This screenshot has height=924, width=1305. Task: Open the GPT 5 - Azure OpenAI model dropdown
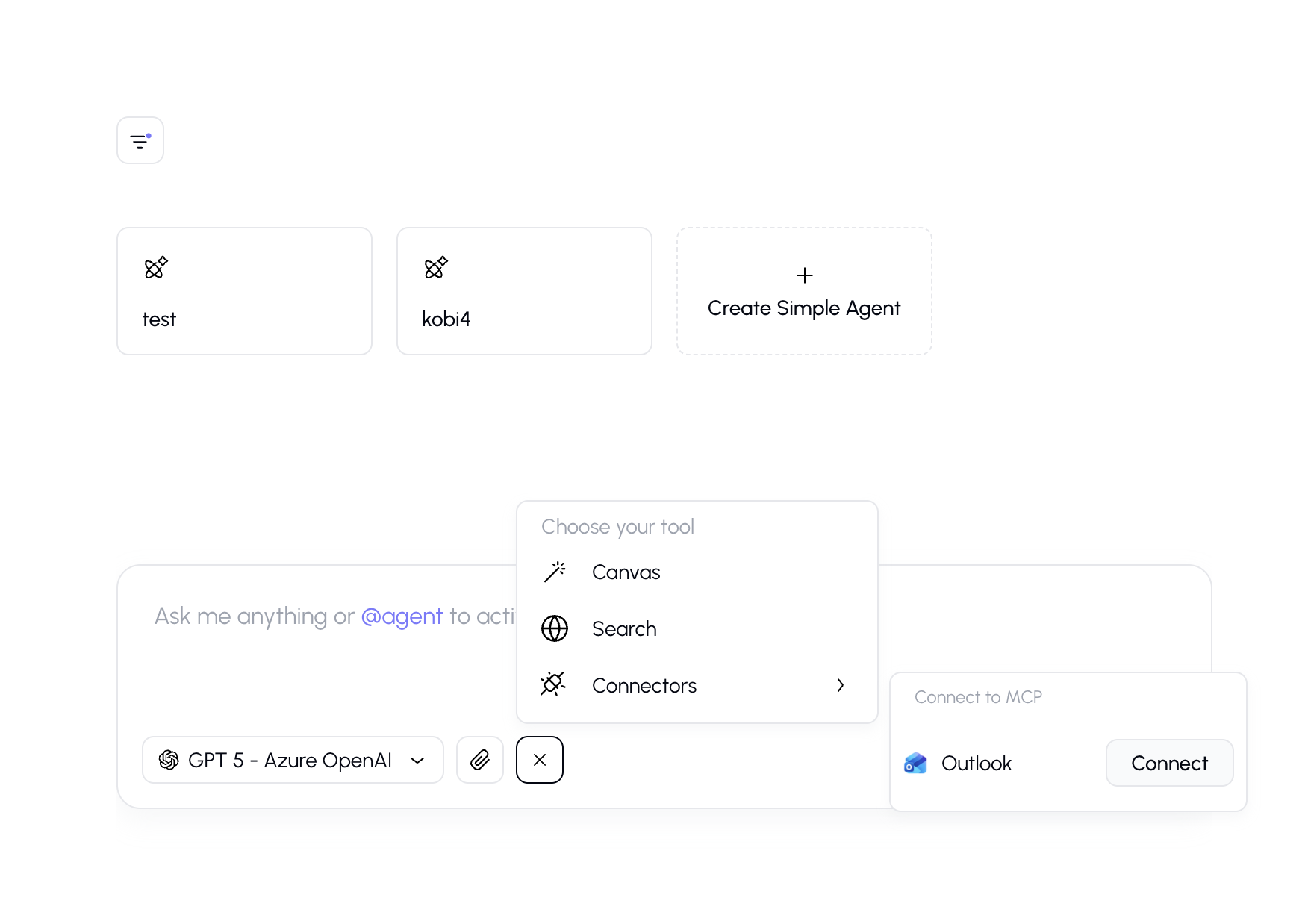tap(293, 760)
